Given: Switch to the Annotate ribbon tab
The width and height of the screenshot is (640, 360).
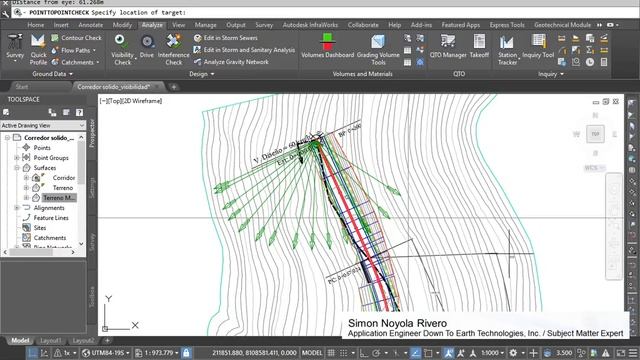Looking at the screenshot, I should click(90, 25).
